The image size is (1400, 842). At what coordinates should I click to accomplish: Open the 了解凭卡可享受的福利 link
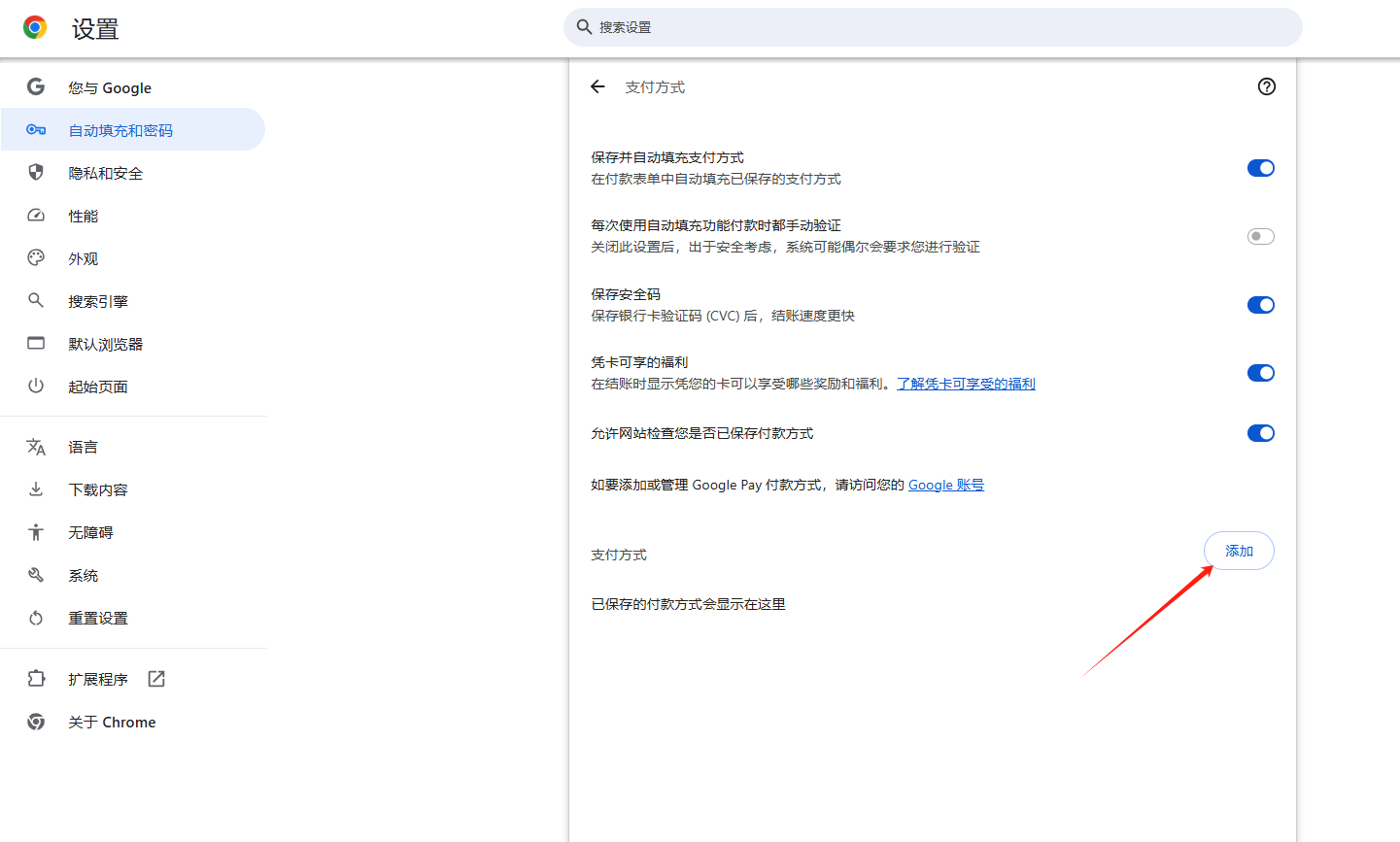[x=966, y=384]
